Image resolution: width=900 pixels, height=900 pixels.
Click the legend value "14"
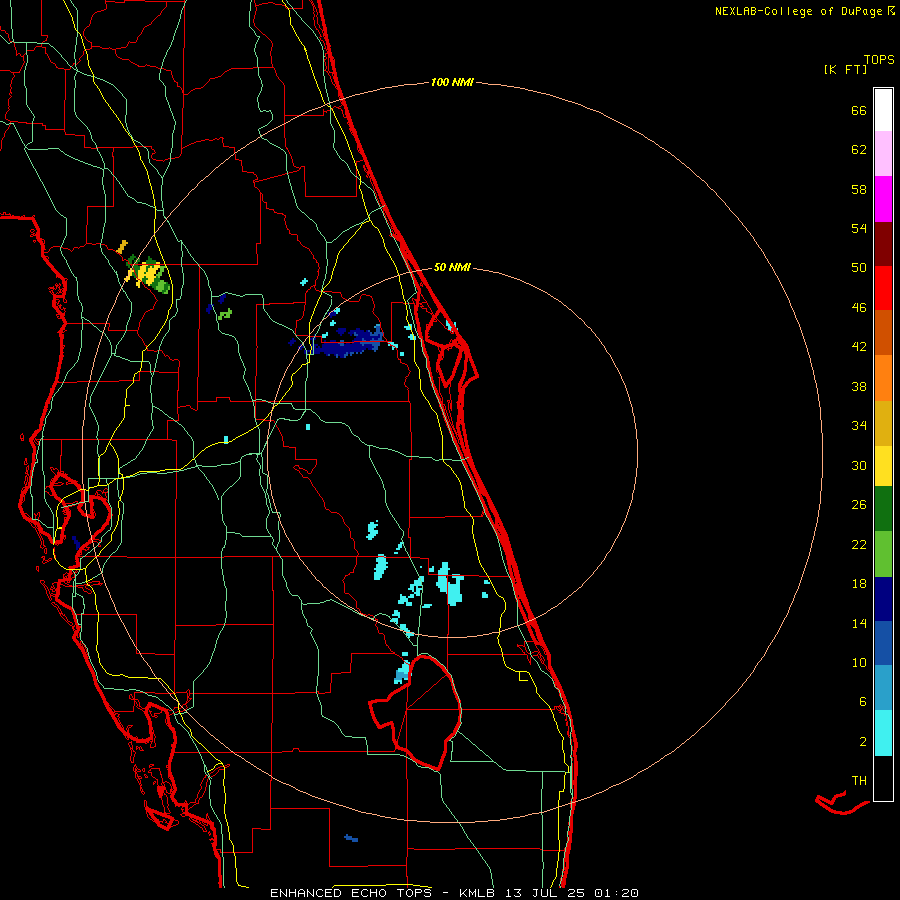pos(859,623)
